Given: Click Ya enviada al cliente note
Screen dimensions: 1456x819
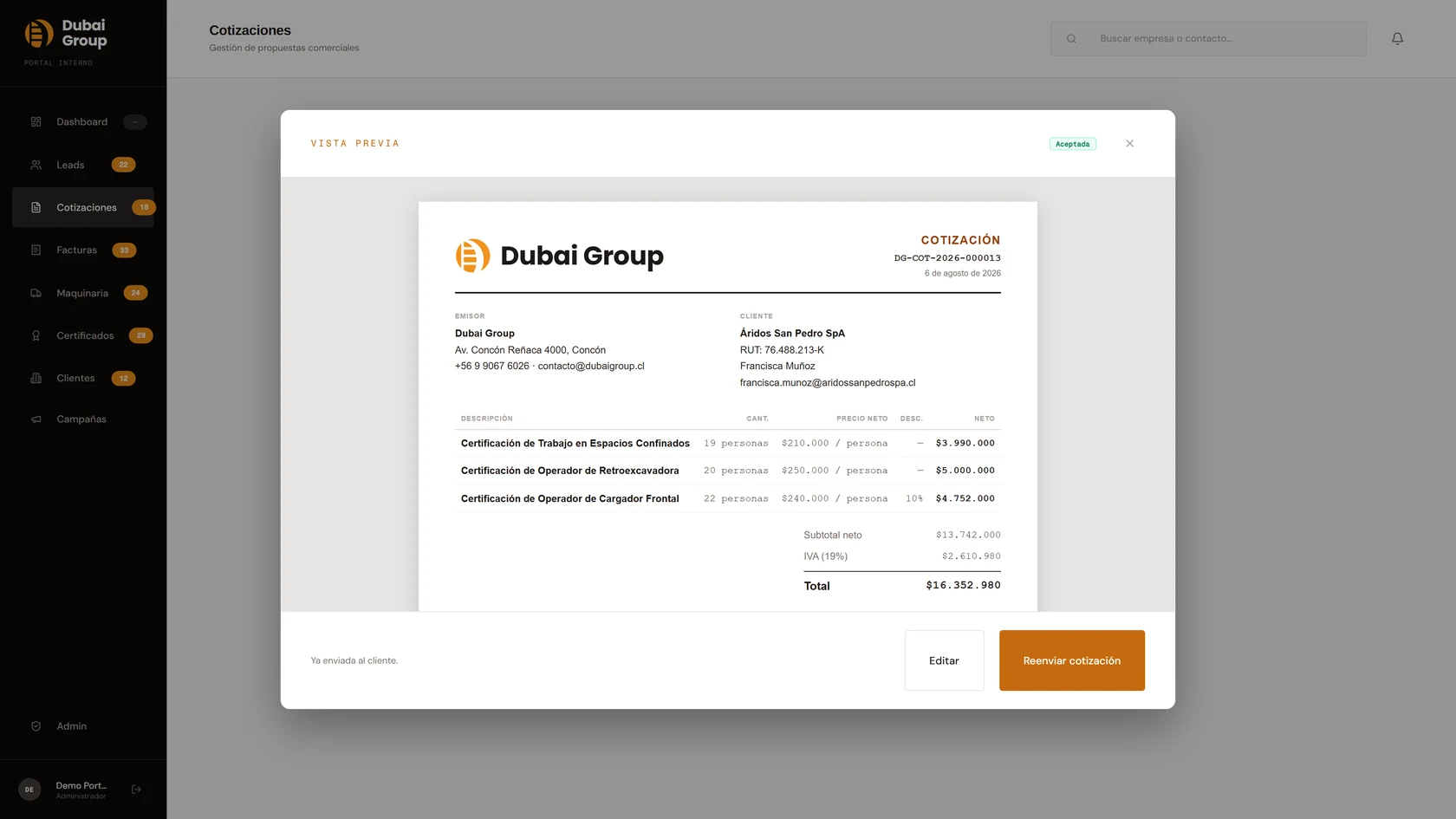Looking at the screenshot, I should pos(354,660).
